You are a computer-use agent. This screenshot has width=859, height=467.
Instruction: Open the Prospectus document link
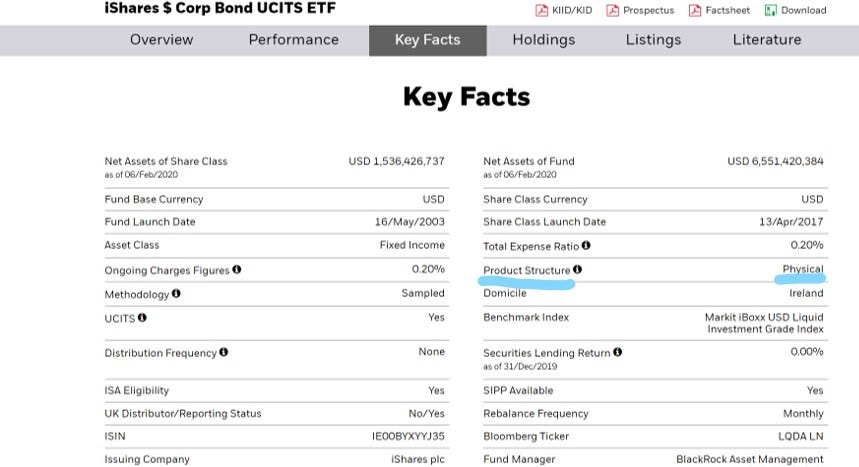[x=649, y=10]
